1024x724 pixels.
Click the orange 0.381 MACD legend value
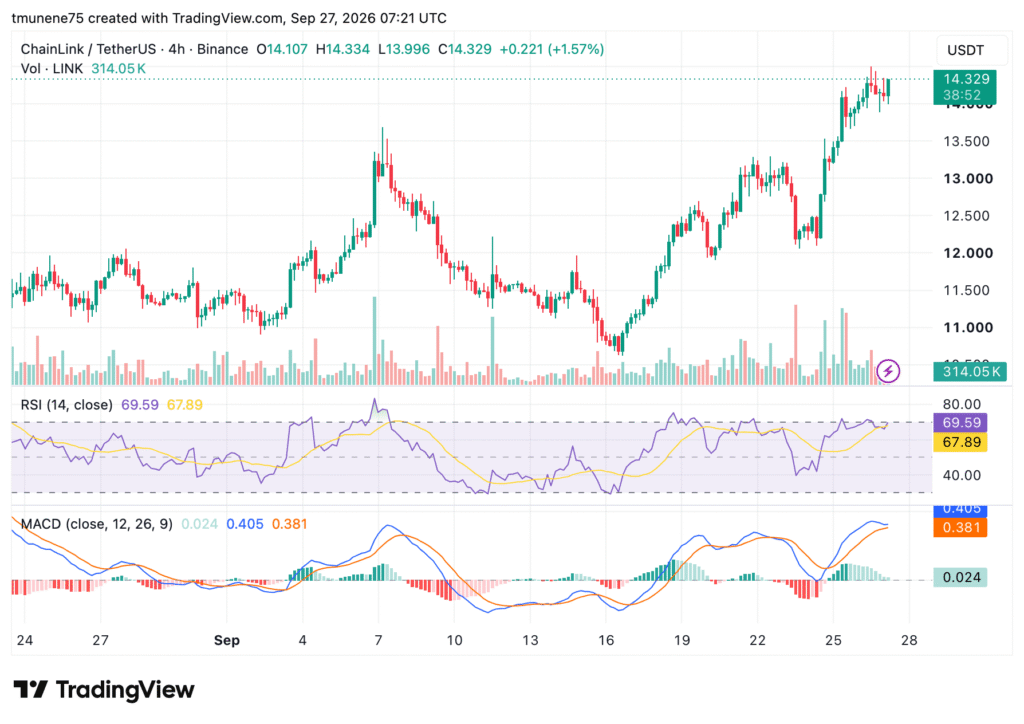[289, 524]
